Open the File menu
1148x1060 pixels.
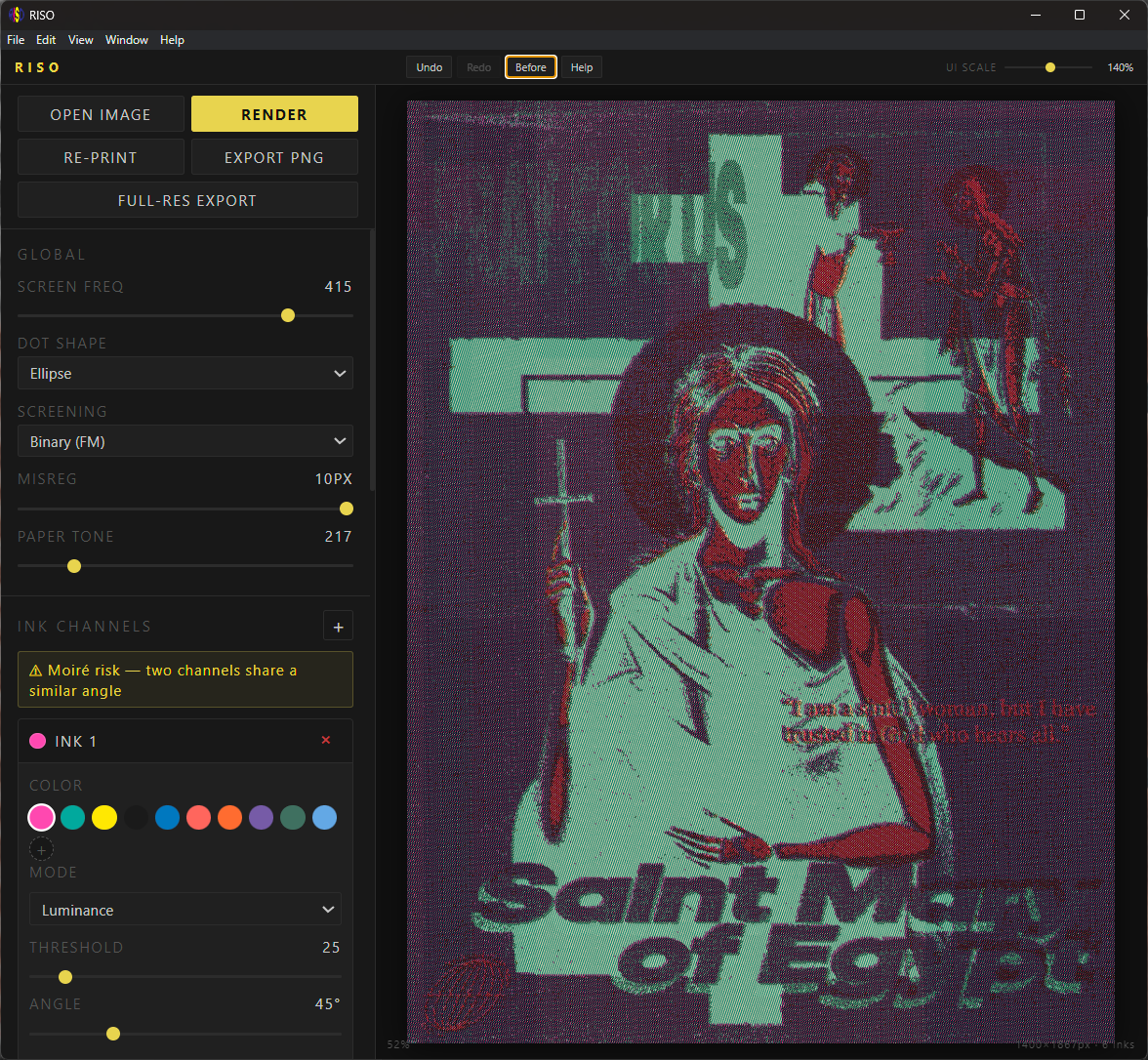click(x=16, y=39)
